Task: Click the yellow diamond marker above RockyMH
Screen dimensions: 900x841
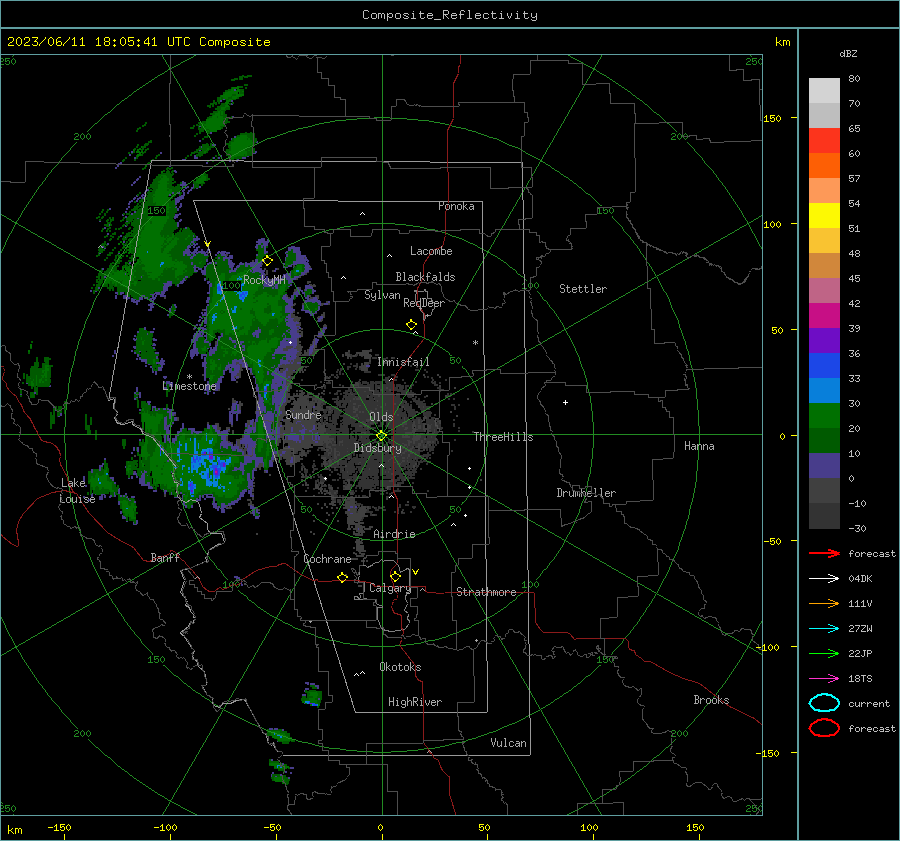Action: pos(267,261)
